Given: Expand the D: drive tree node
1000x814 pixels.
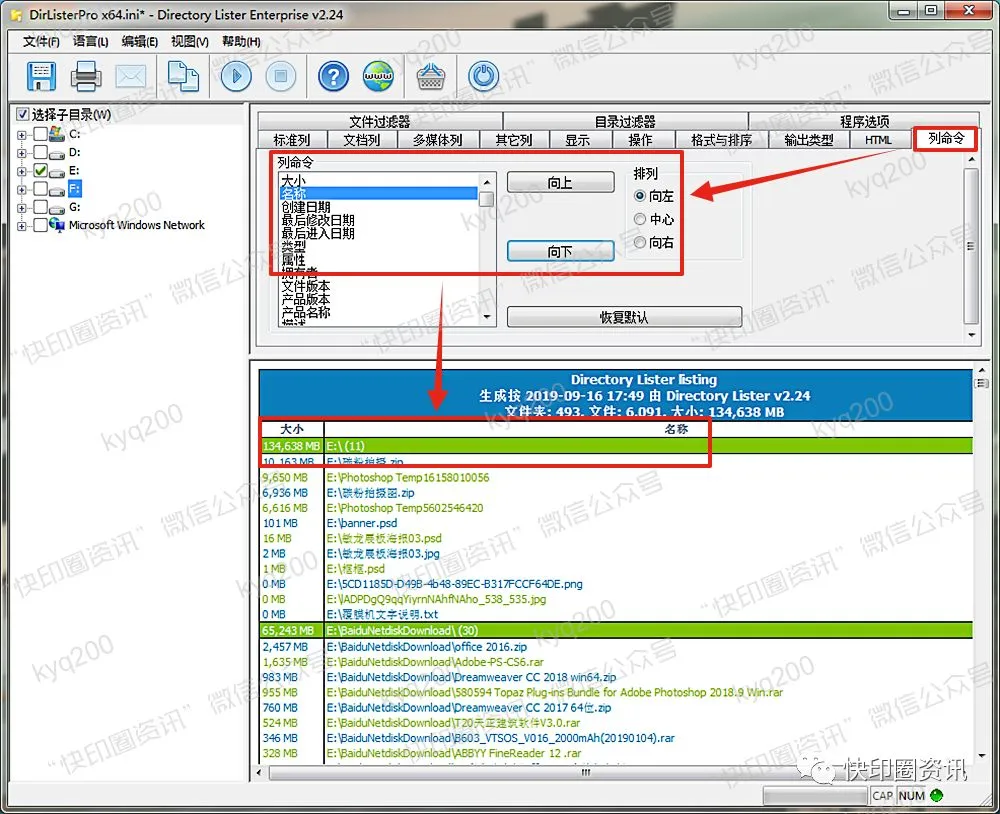Looking at the screenshot, I should tap(22, 153).
